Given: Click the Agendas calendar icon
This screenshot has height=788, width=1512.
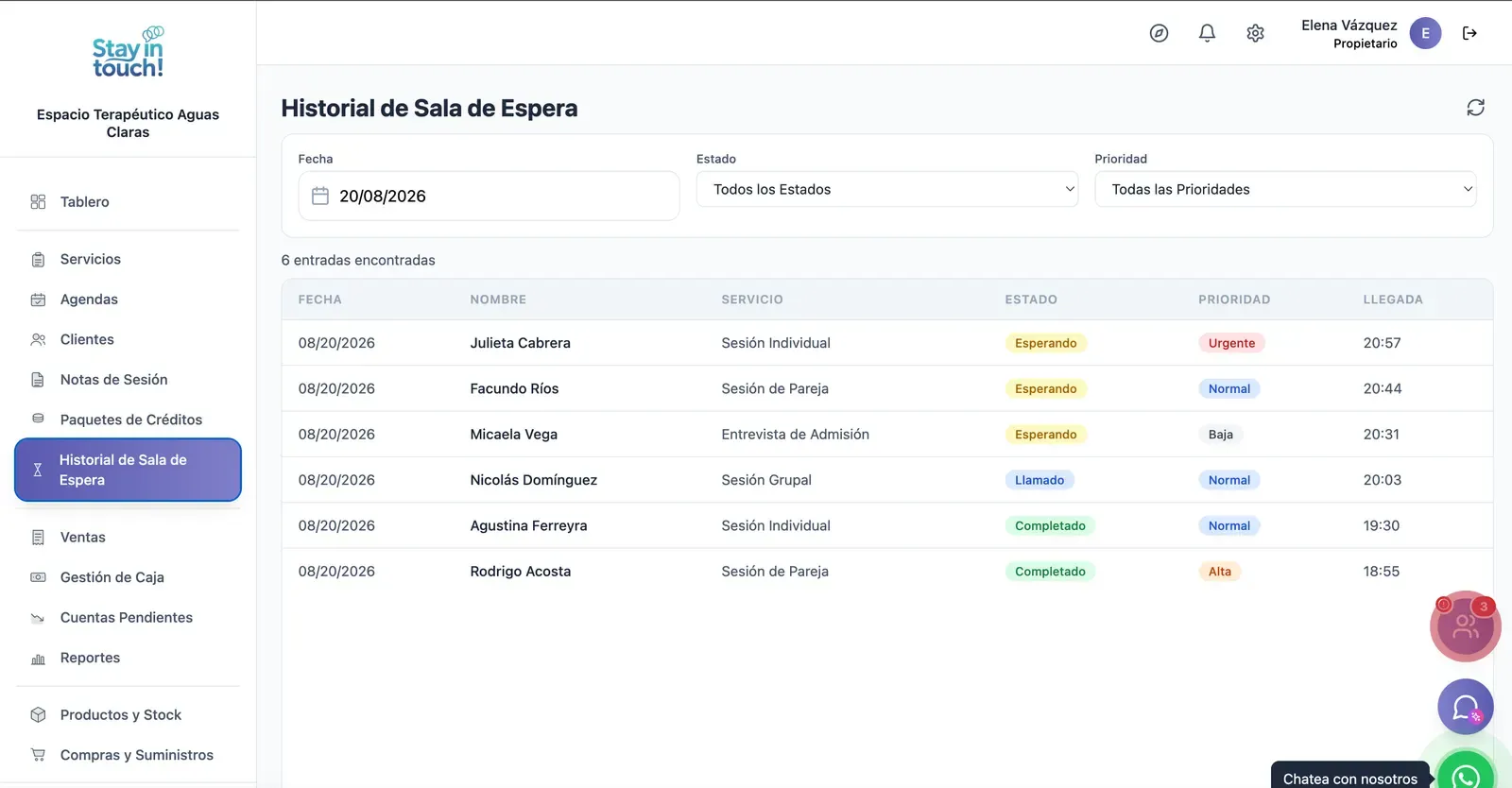Looking at the screenshot, I should coord(38,300).
